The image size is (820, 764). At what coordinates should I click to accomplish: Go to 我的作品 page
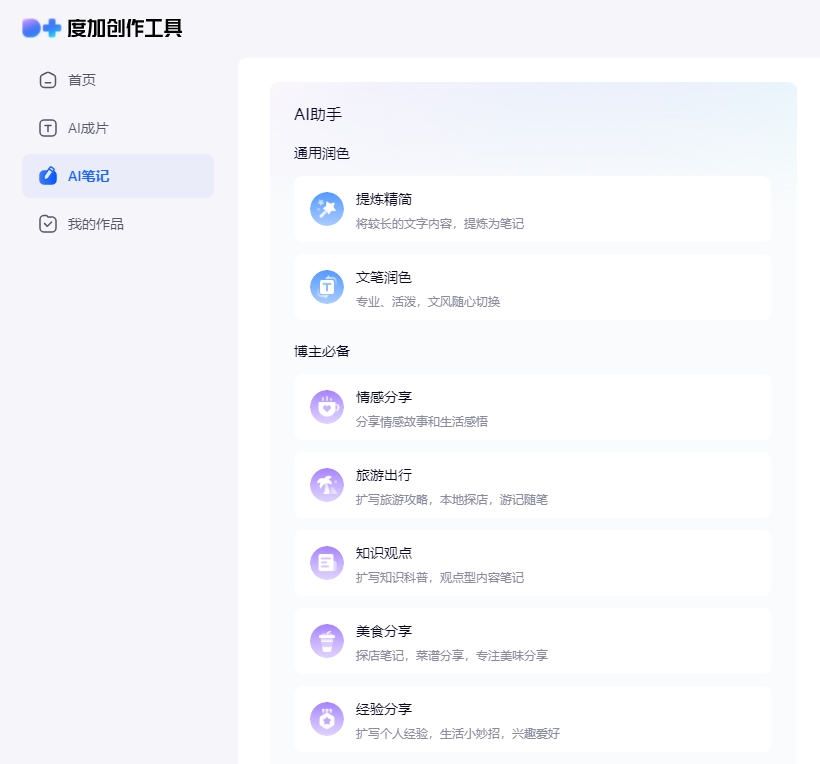[96, 224]
